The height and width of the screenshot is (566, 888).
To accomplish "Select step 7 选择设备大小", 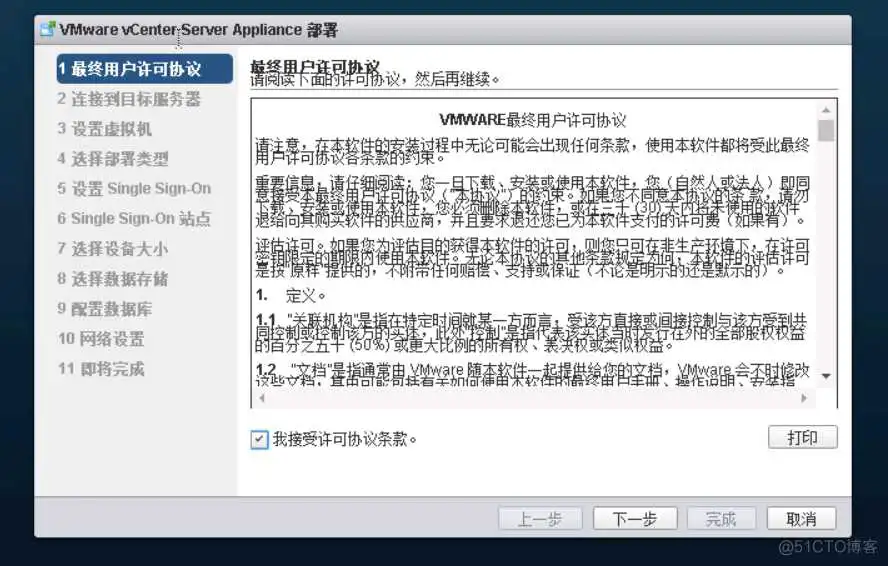I will click(x=113, y=249).
